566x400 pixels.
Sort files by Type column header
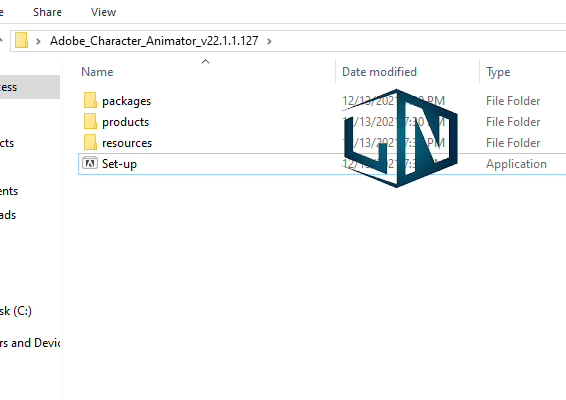tap(498, 72)
